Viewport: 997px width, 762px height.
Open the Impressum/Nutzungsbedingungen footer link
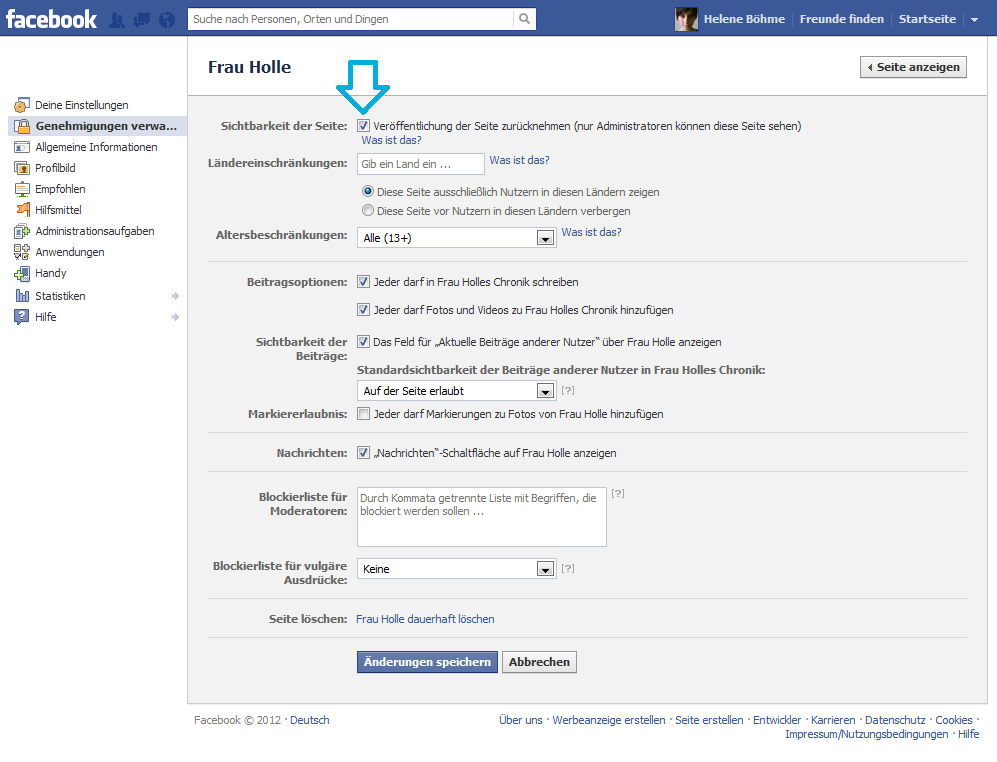(x=866, y=734)
